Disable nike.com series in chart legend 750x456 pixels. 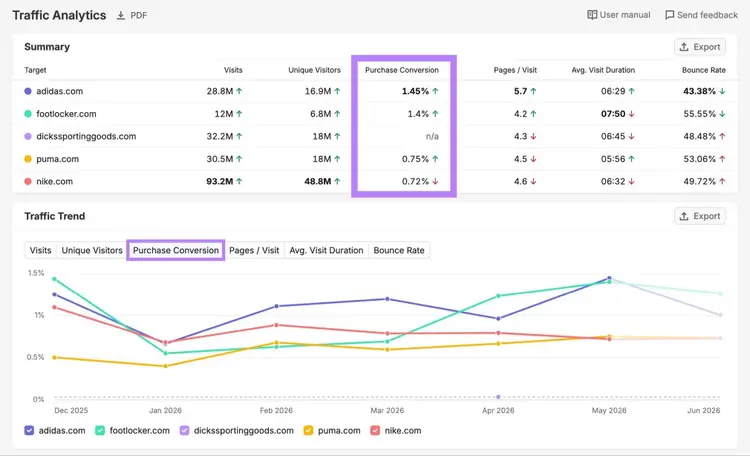point(375,430)
